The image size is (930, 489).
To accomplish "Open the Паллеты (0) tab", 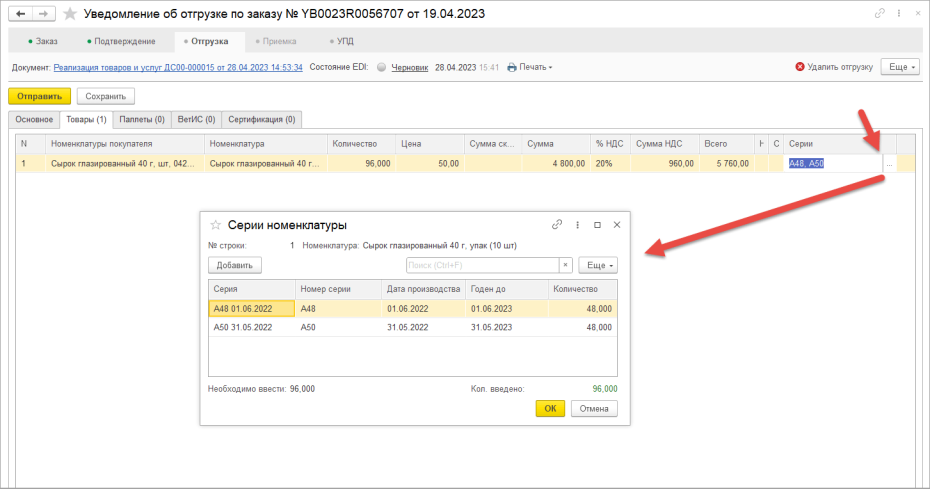I will [142, 119].
